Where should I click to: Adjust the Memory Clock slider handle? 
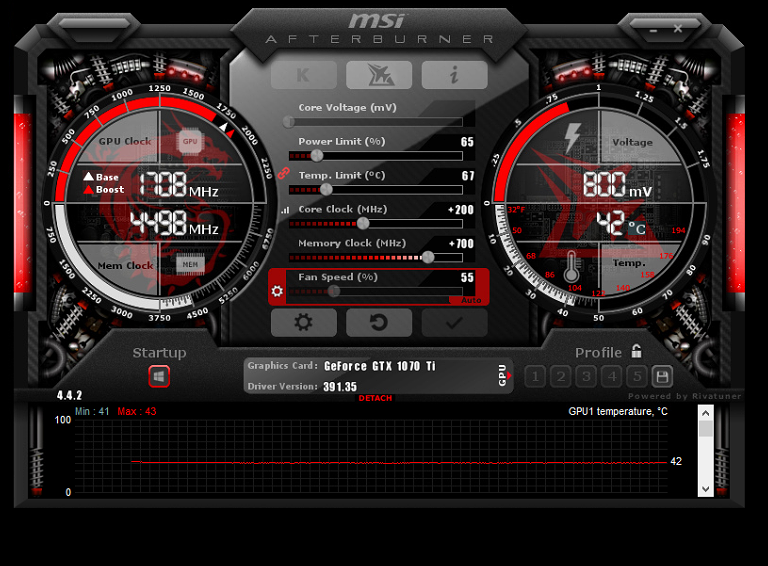(x=428, y=257)
